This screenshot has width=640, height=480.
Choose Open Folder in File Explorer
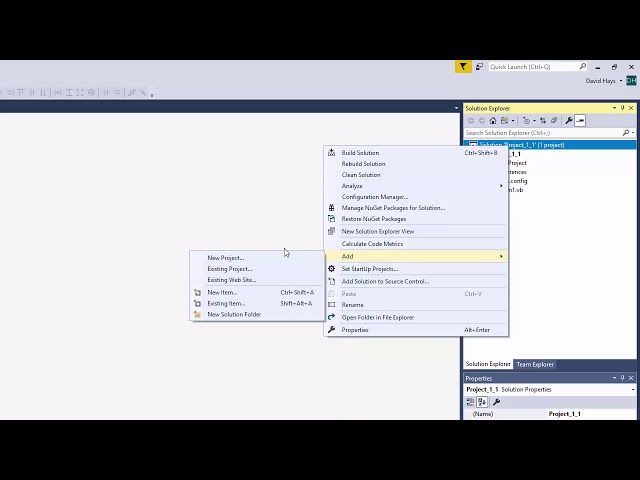click(416, 317)
